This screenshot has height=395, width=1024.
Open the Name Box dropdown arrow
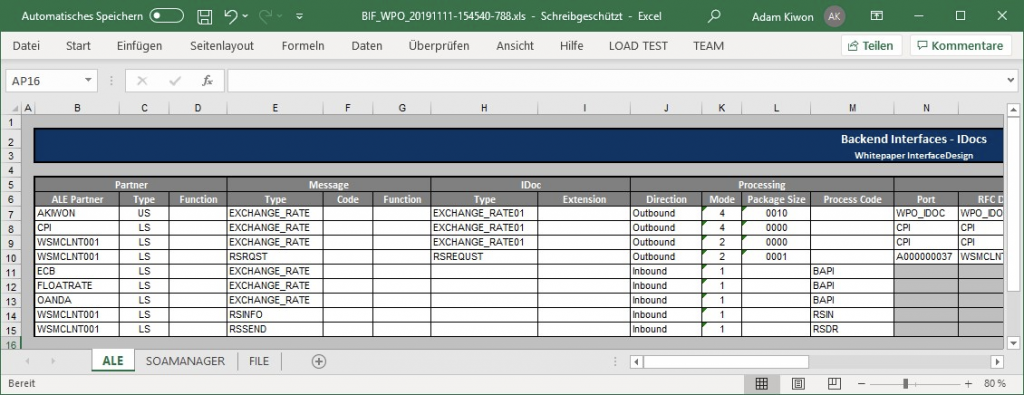coord(88,81)
